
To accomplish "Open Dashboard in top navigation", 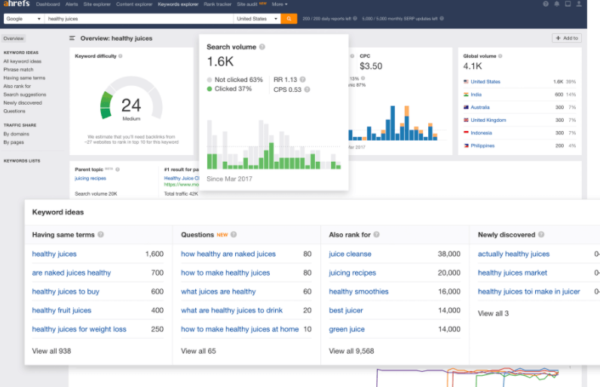I will tap(48, 4).
